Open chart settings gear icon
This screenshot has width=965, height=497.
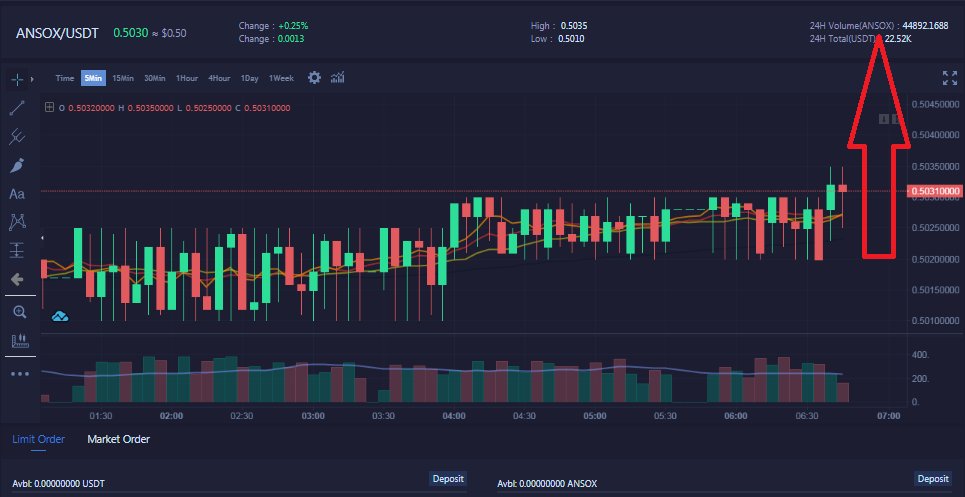click(314, 78)
